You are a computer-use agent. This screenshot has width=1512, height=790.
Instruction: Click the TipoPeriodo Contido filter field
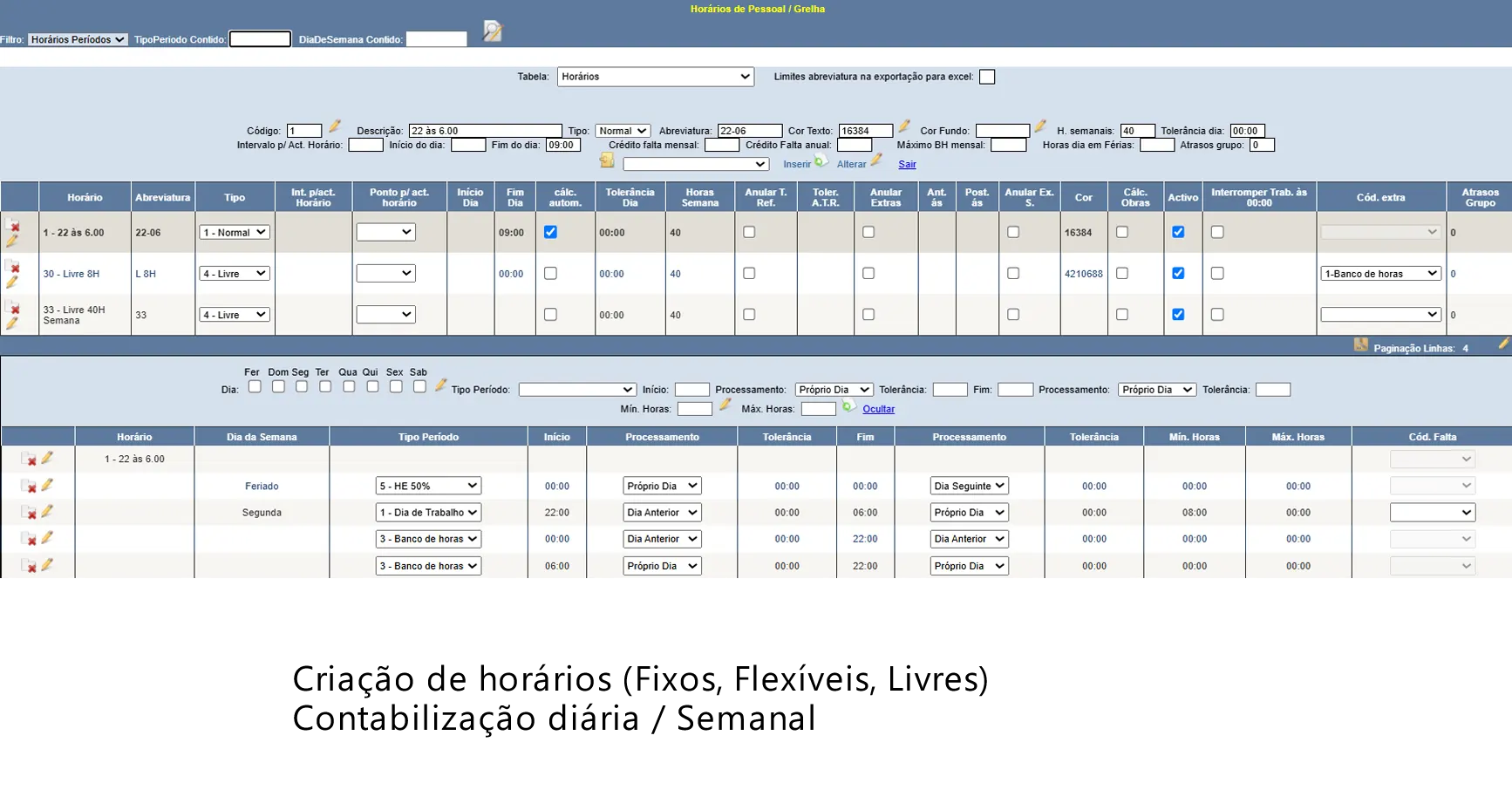(260, 39)
